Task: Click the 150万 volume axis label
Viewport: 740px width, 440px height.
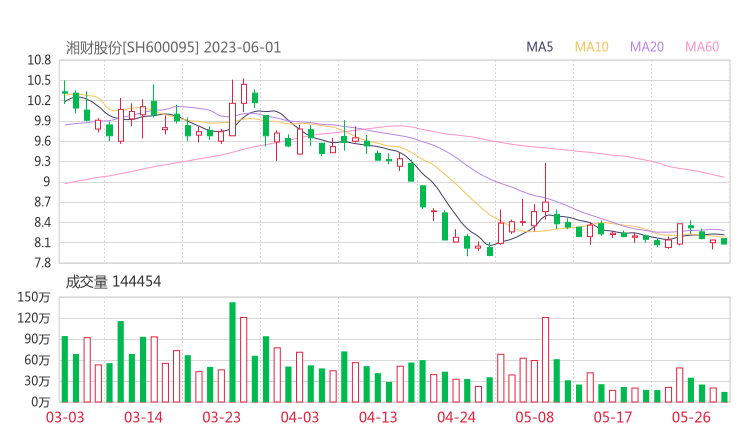Action: pos(34,297)
